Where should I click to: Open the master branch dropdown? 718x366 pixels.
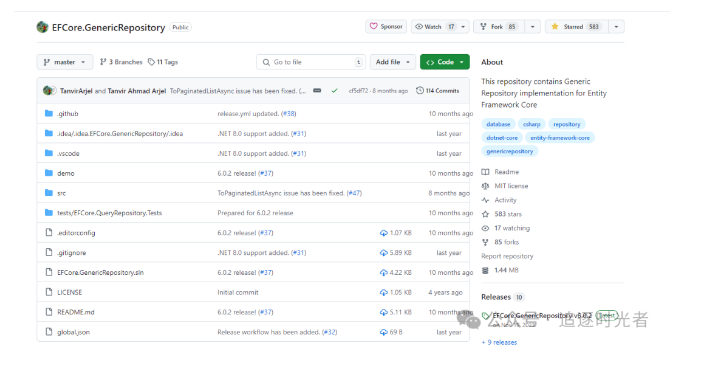click(65, 62)
